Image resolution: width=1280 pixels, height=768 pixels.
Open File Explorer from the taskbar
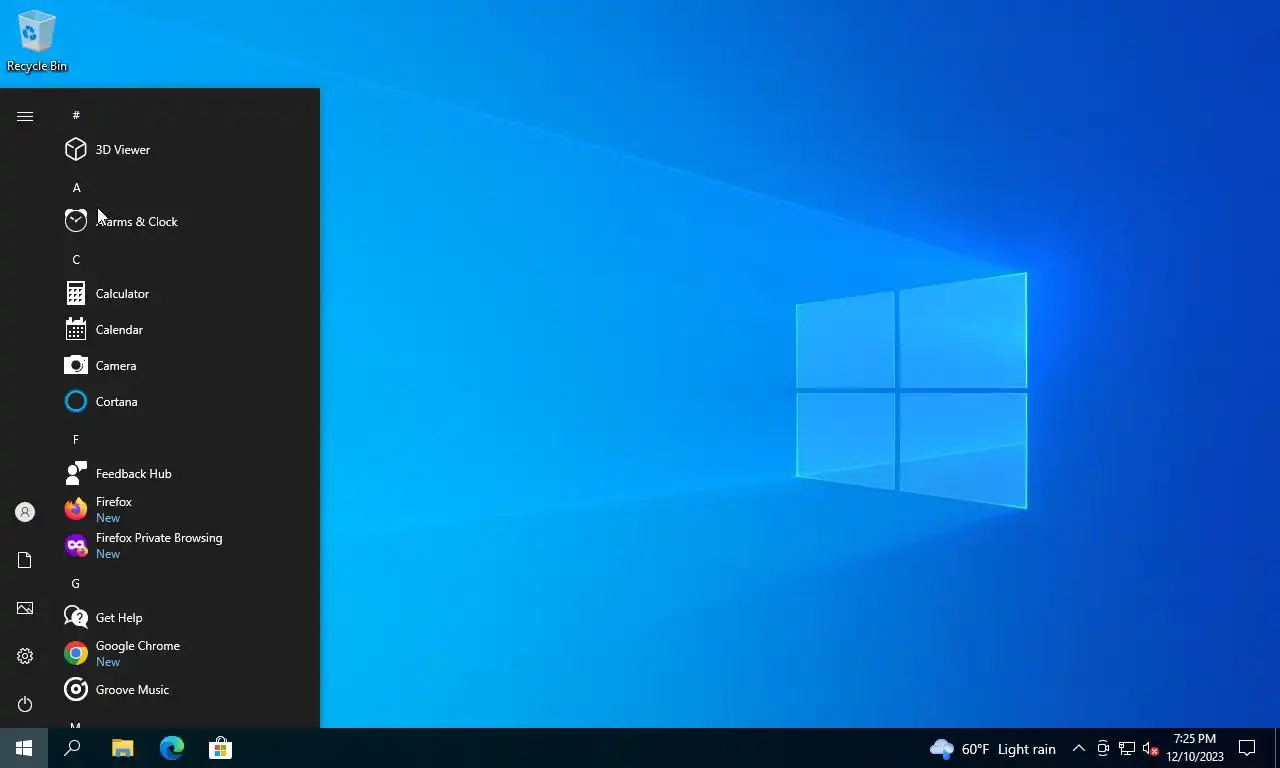[122, 748]
